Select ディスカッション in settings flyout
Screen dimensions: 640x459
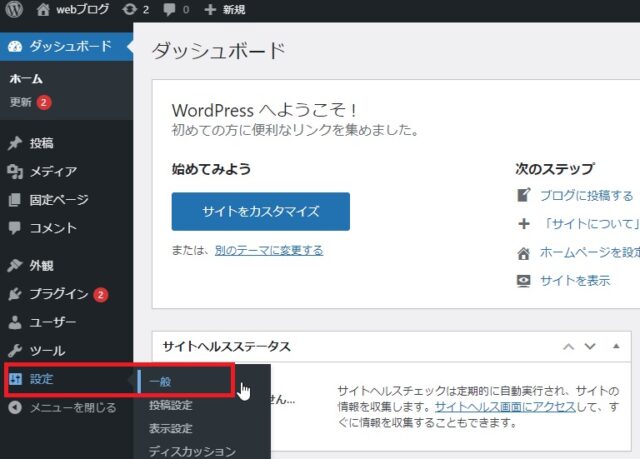coord(192,451)
